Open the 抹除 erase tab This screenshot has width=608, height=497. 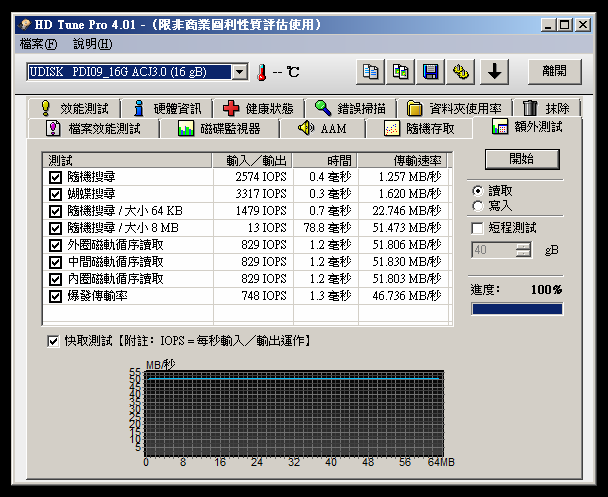pyautogui.click(x=546, y=108)
